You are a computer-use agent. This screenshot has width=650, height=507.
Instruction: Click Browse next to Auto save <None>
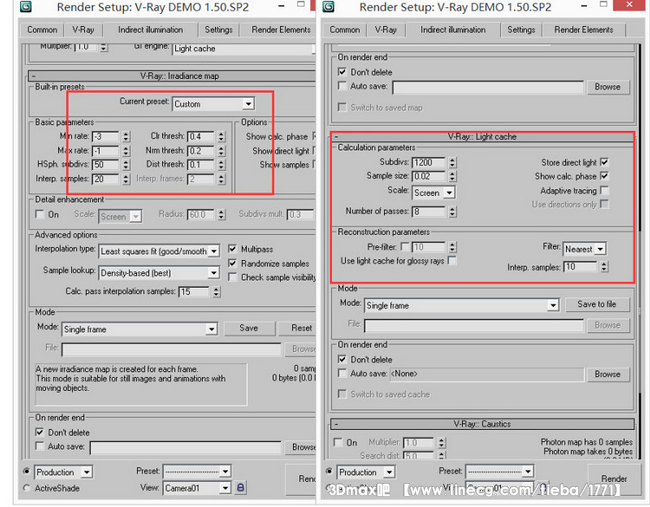pyautogui.click(x=608, y=374)
